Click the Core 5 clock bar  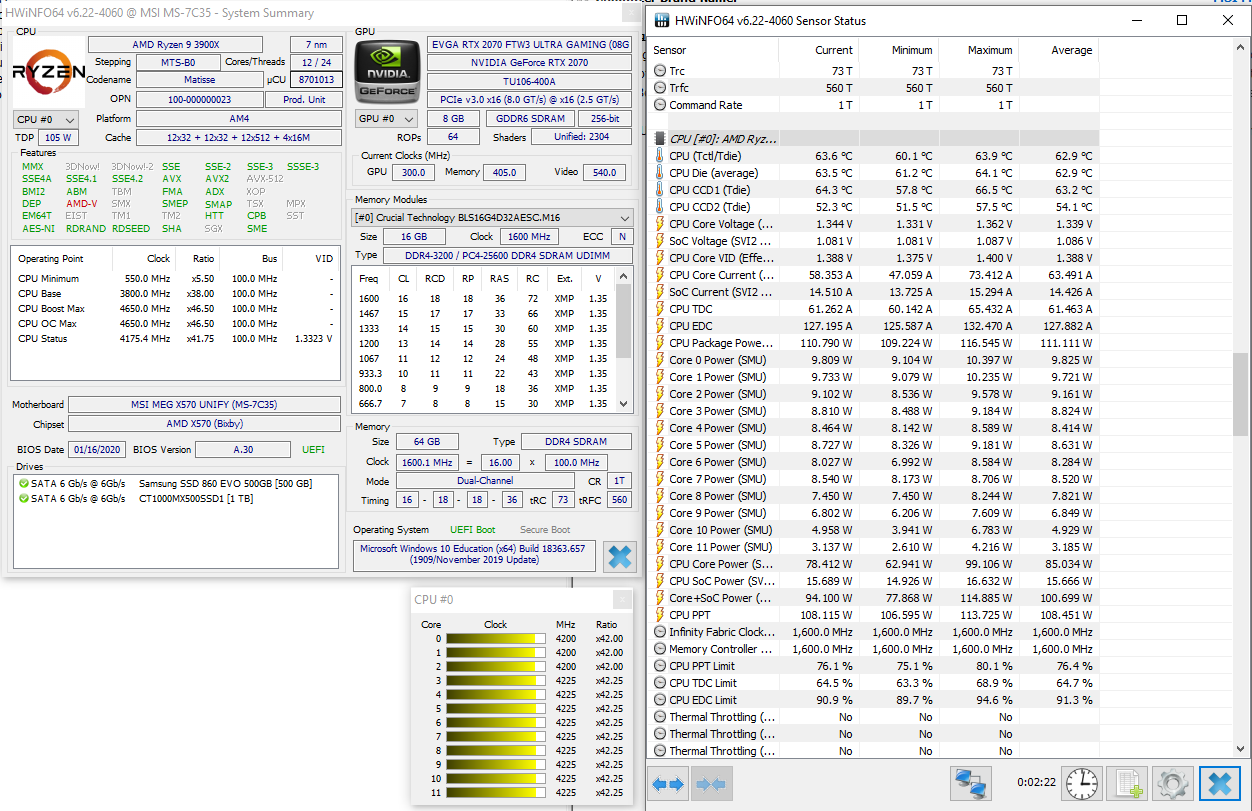(496, 708)
